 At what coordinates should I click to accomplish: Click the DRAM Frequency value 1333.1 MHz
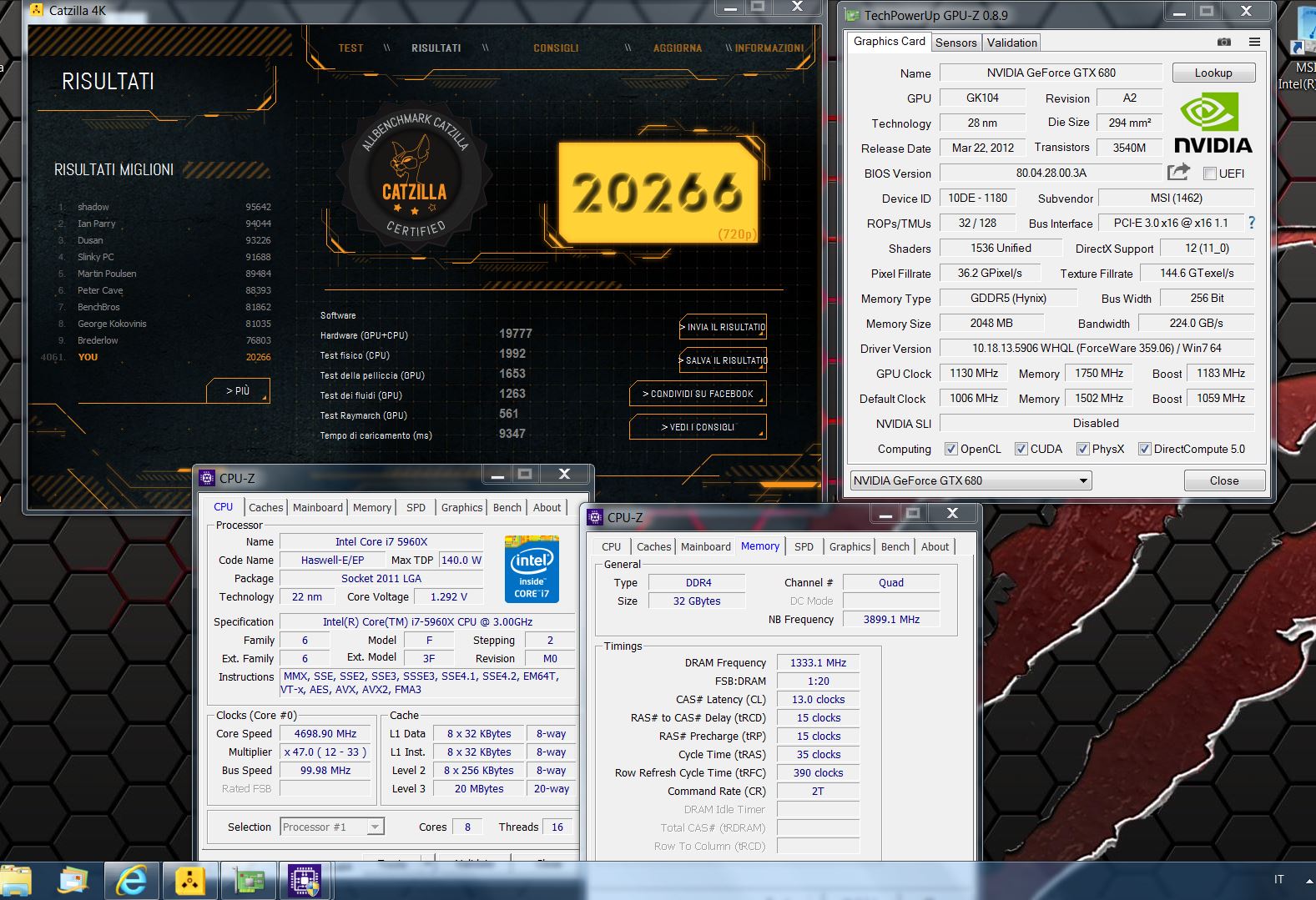click(x=818, y=662)
